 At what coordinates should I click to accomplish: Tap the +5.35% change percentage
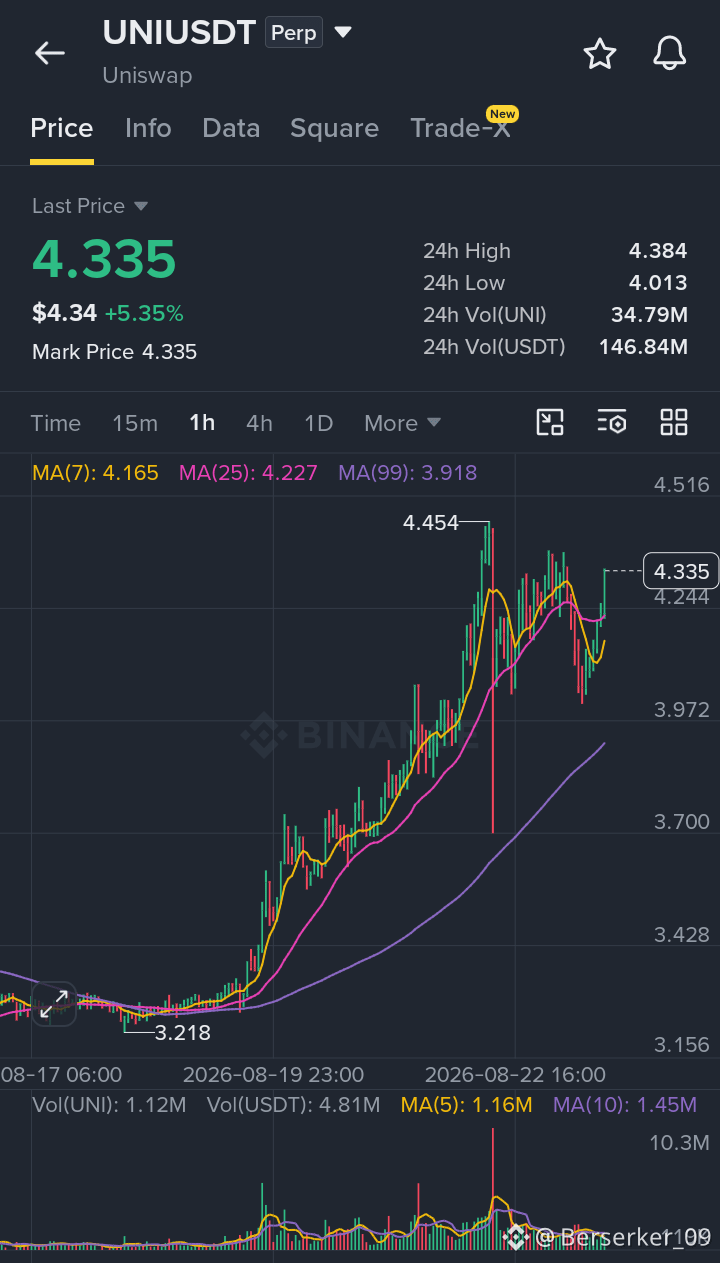[x=144, y=314]
